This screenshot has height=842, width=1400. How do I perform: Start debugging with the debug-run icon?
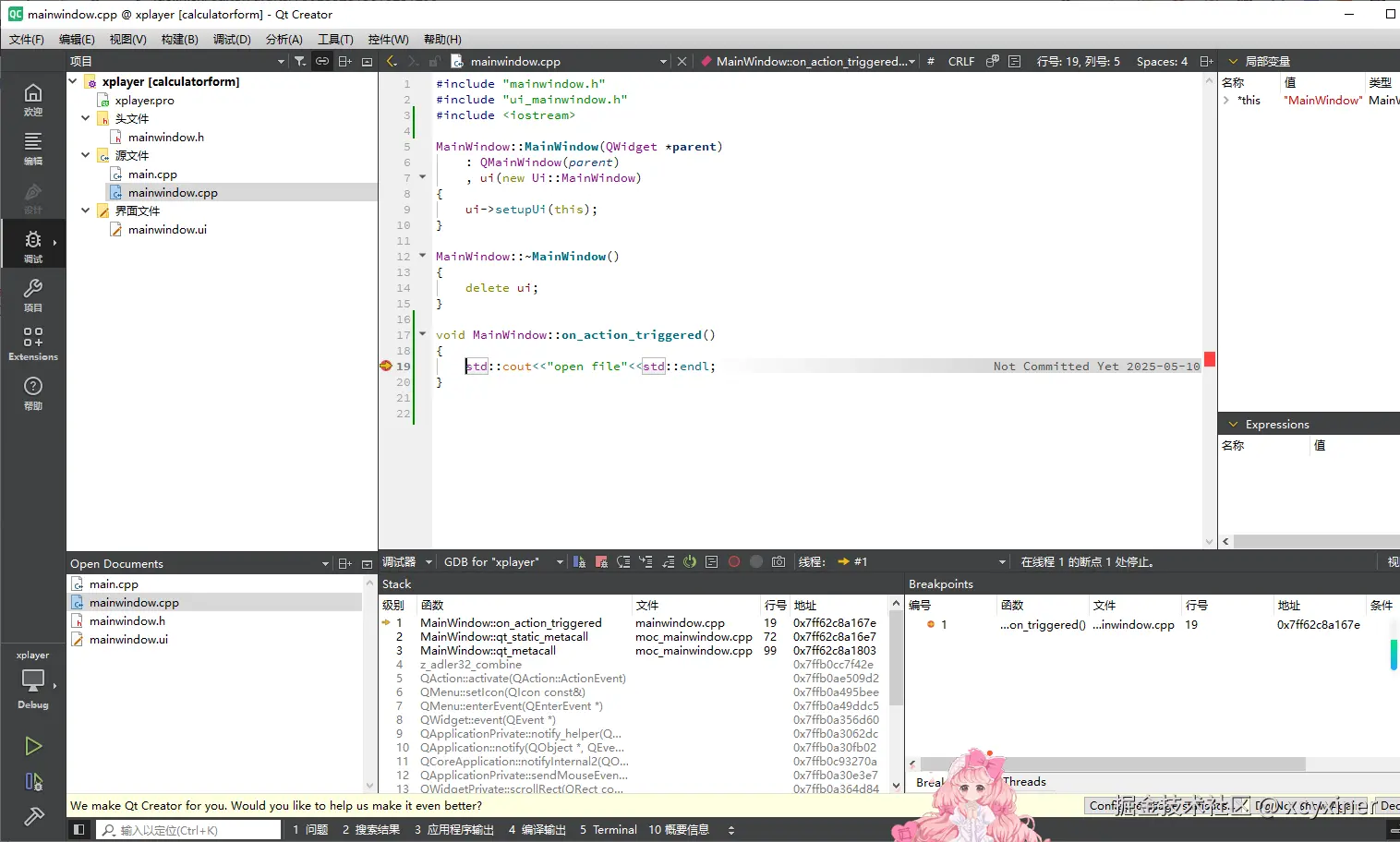(33, 782)
